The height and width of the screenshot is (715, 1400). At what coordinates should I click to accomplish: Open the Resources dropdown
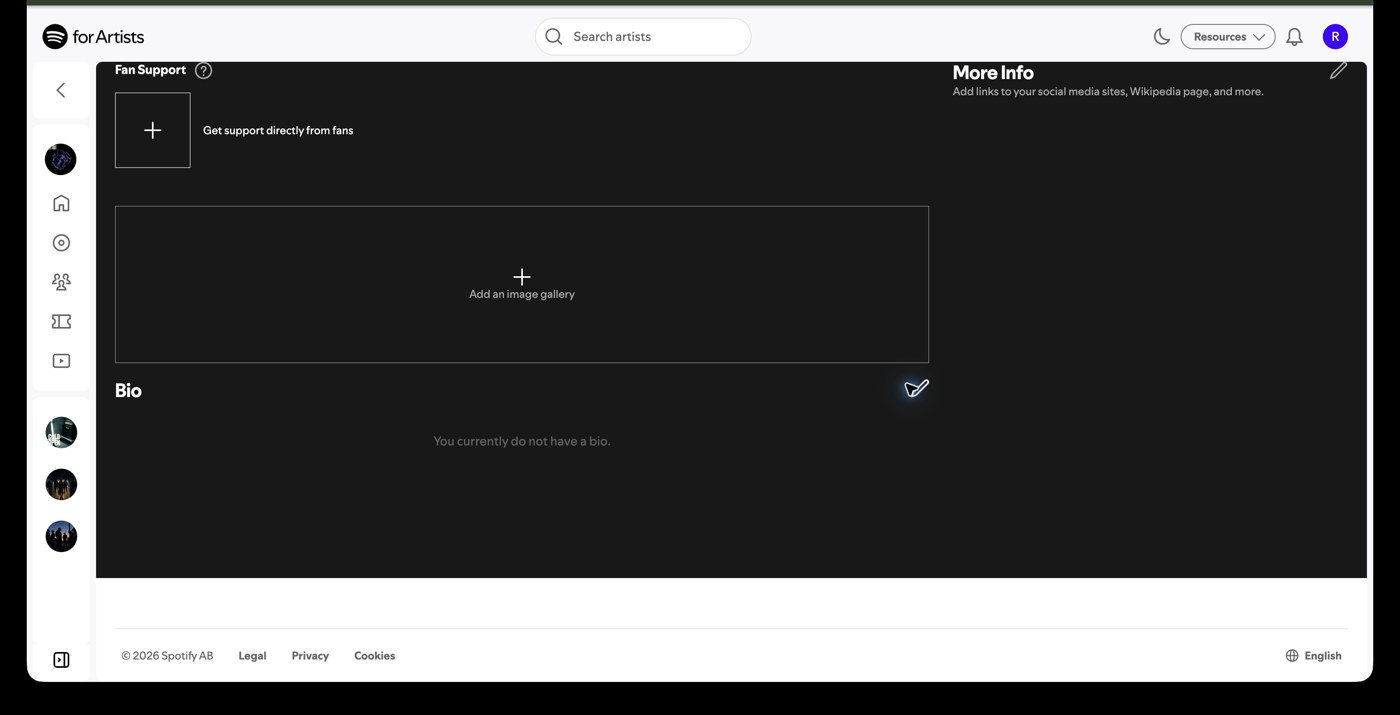(x=1228, y=37)
